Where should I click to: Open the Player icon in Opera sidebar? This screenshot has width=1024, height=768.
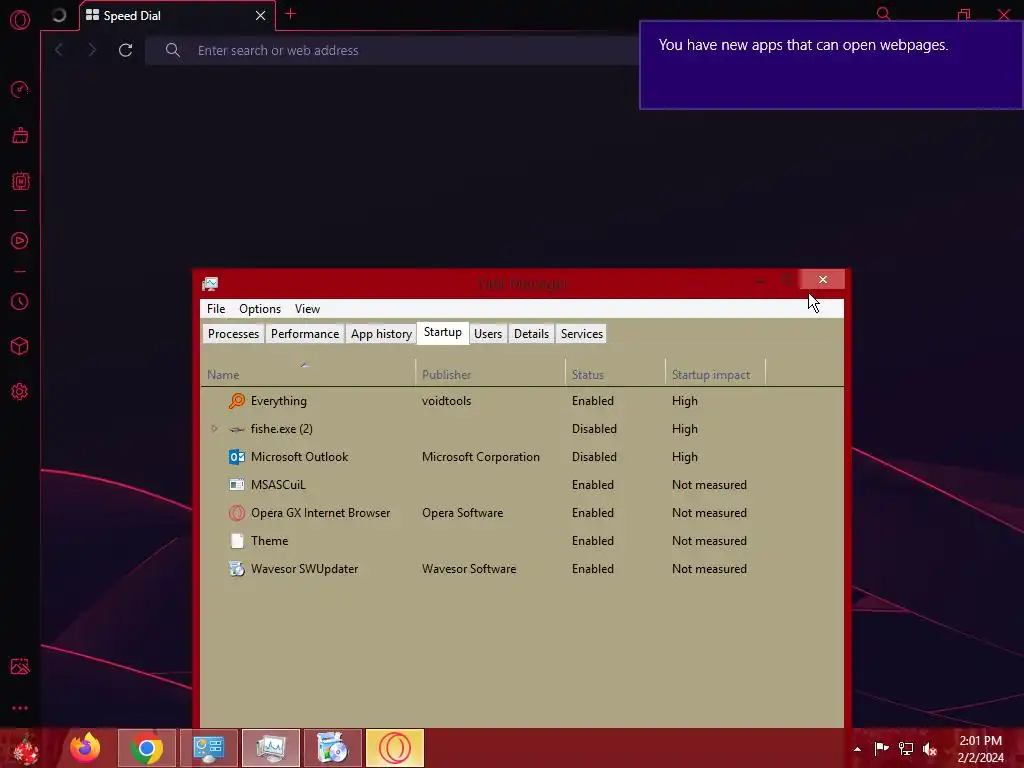point(20,241)
